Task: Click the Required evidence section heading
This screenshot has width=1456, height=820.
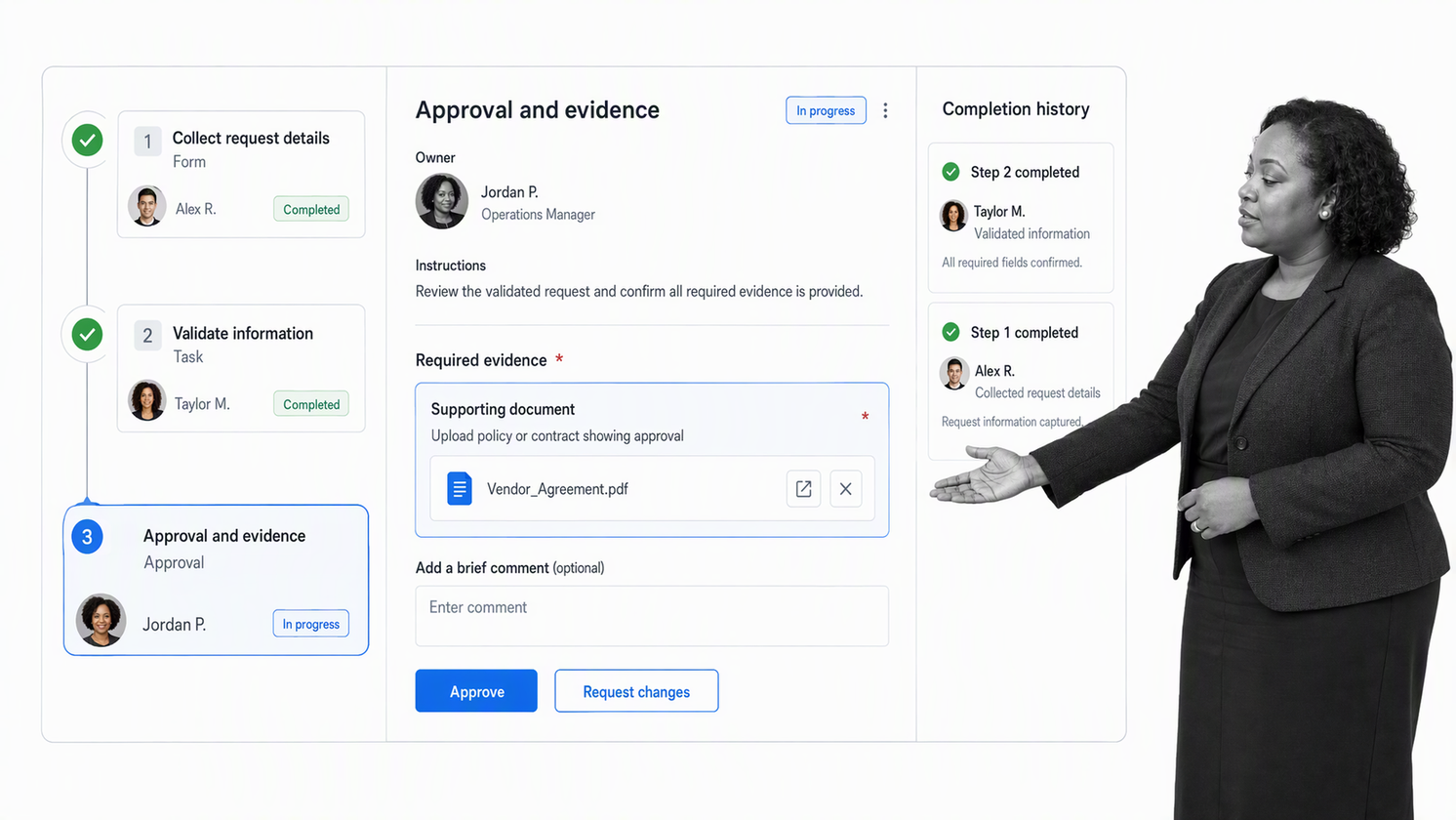Action: pos(481,360)
